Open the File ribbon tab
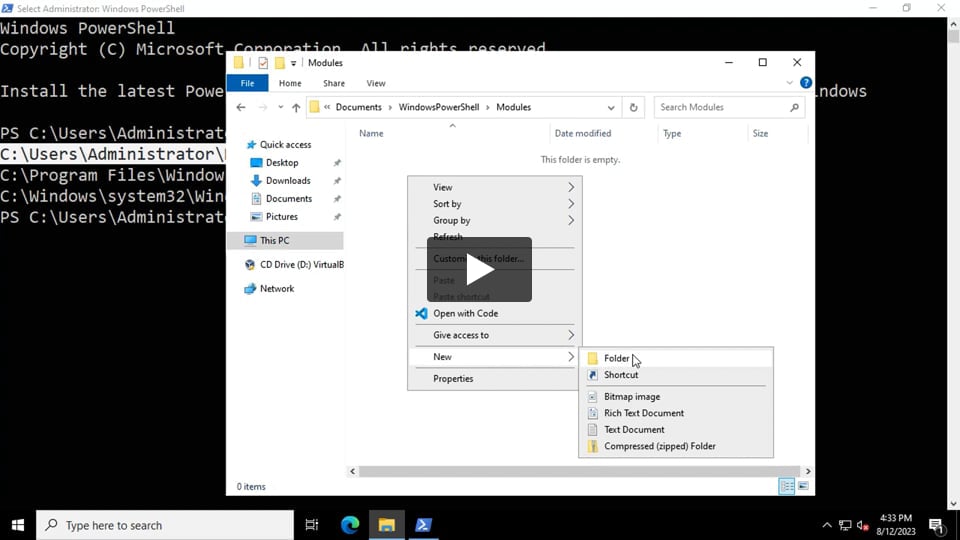The width and height of the screenshot is (960, 540). coord(247,83)
